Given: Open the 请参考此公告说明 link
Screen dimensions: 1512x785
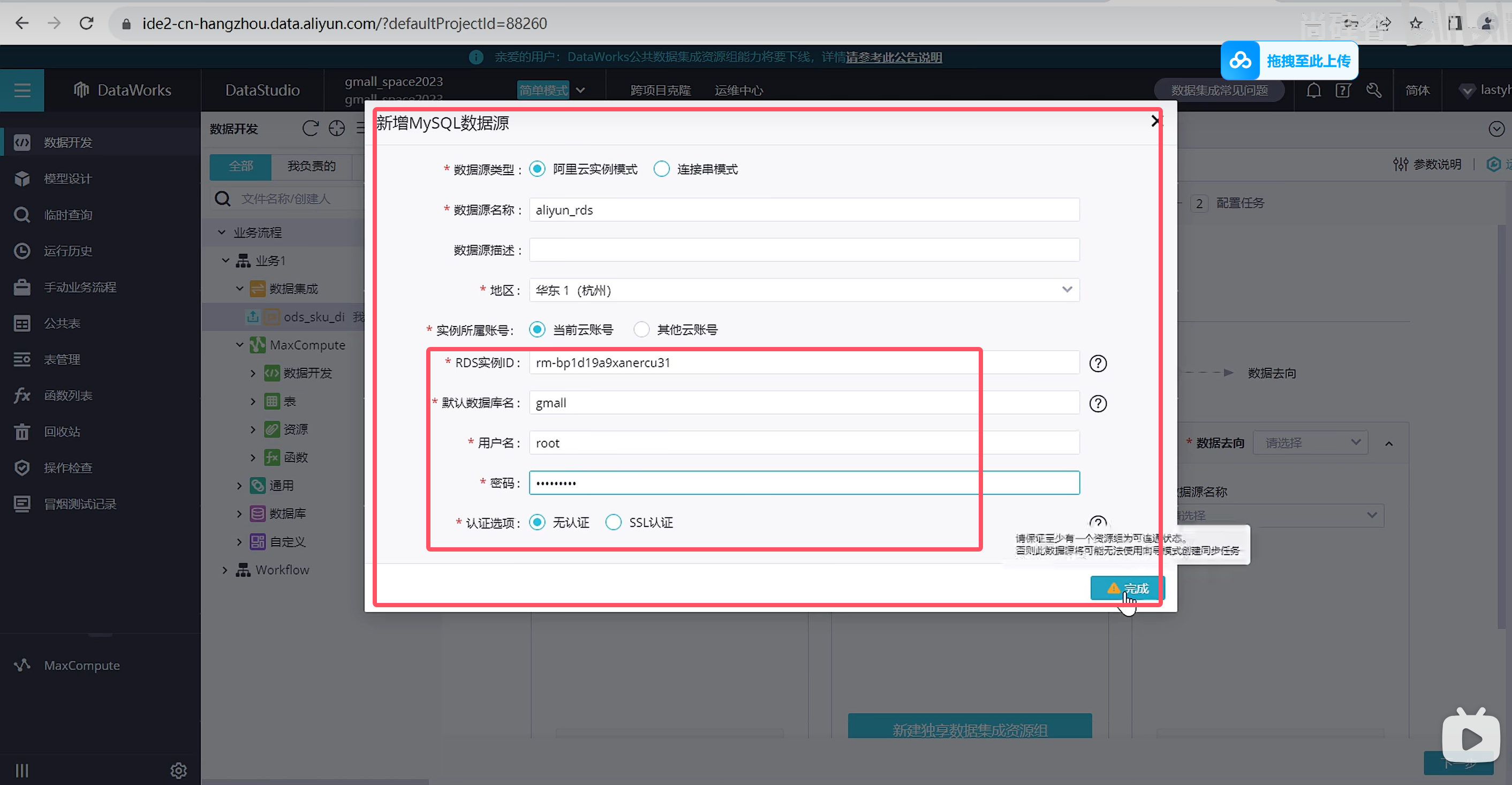Looking at the screenshot, I should pyautogui.click(x=894, y=57).
